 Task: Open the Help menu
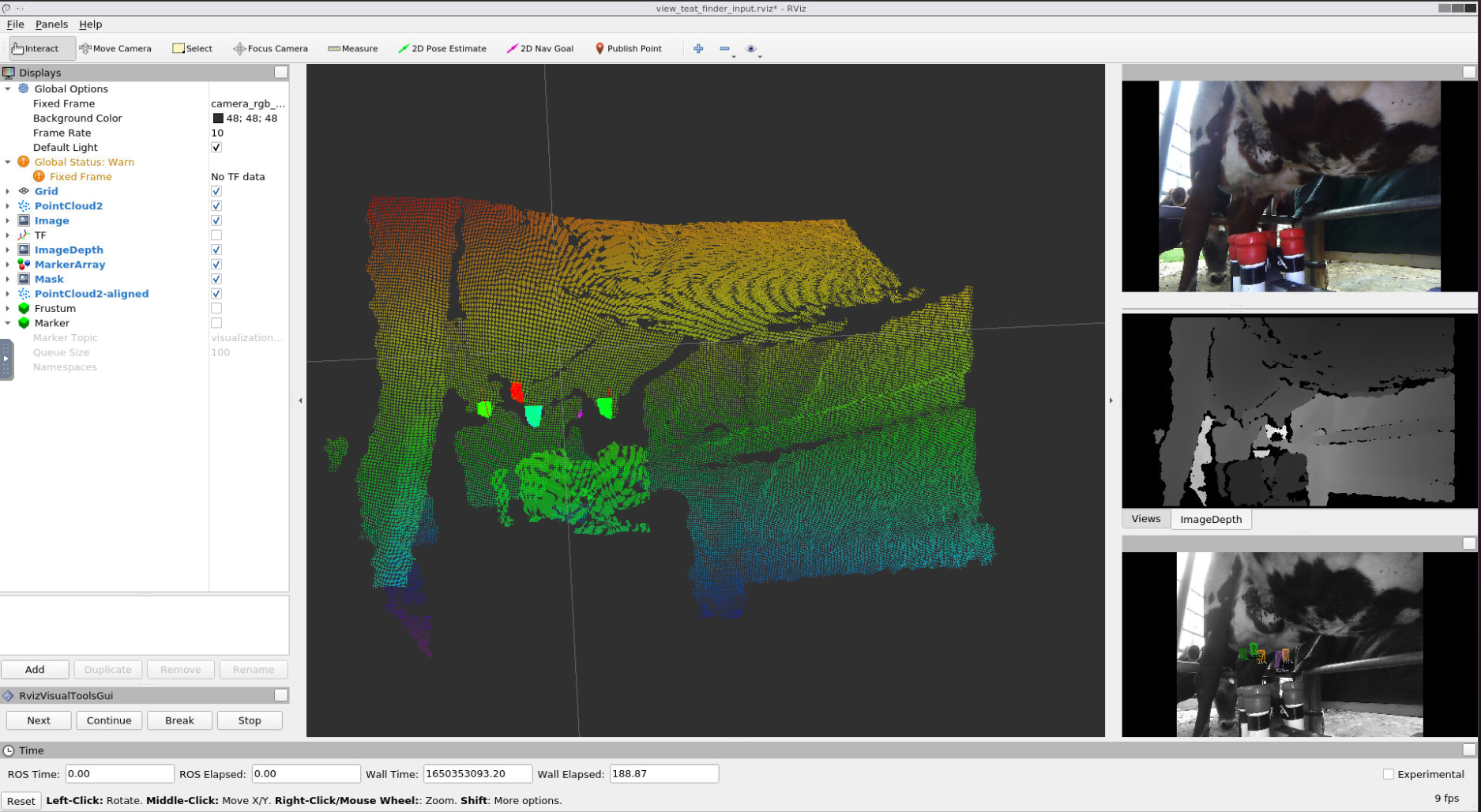(90, 24)
